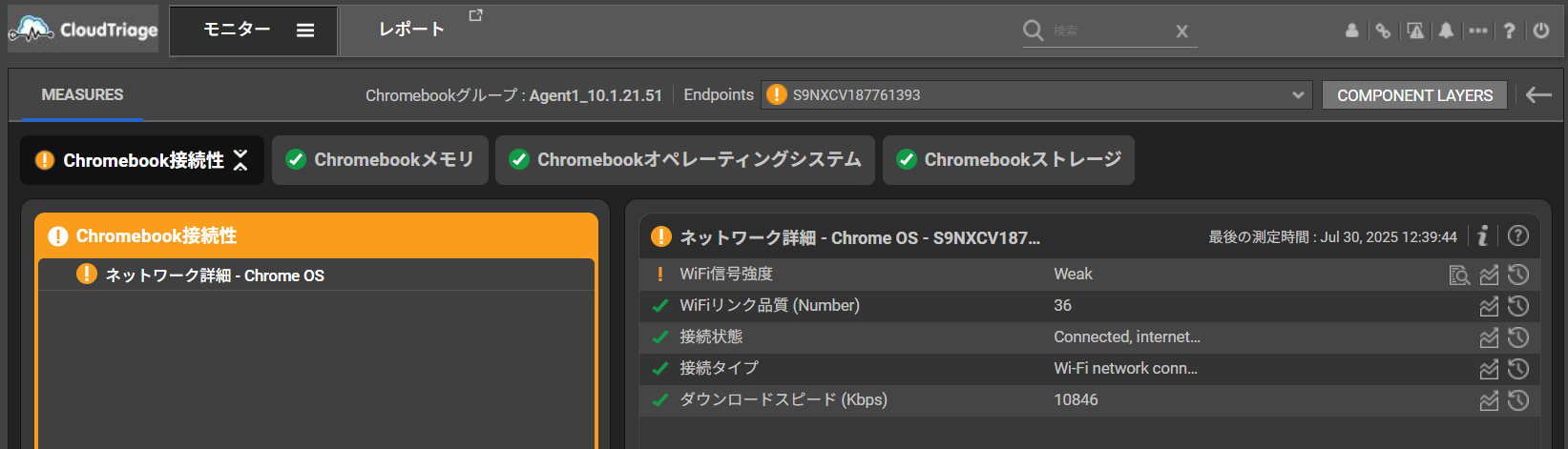
Task: View history for WiFiリンク品質 measure
Action: (x=1518, y=306)
